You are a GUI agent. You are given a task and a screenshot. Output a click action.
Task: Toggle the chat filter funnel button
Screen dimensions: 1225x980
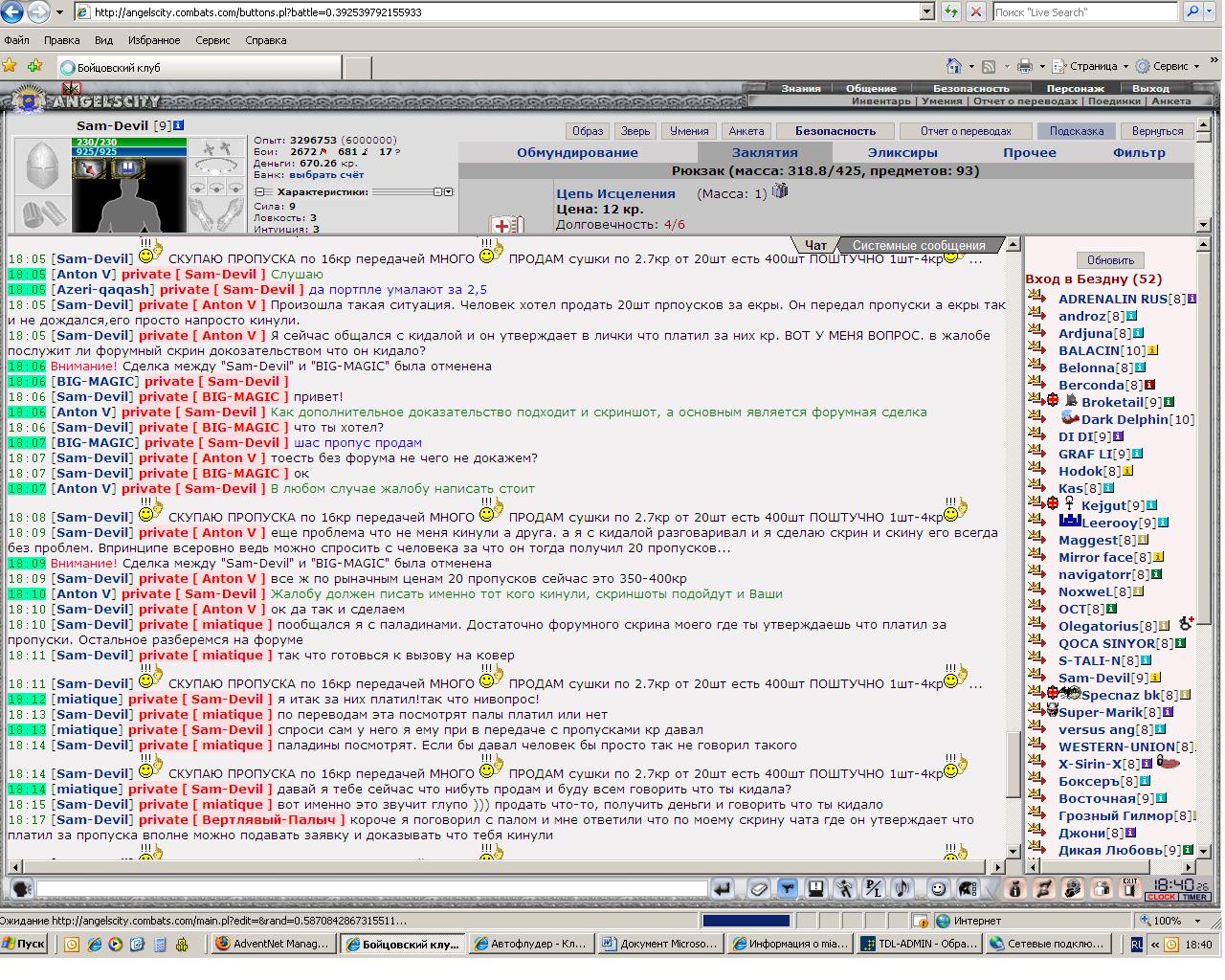[x=788, y=889]
